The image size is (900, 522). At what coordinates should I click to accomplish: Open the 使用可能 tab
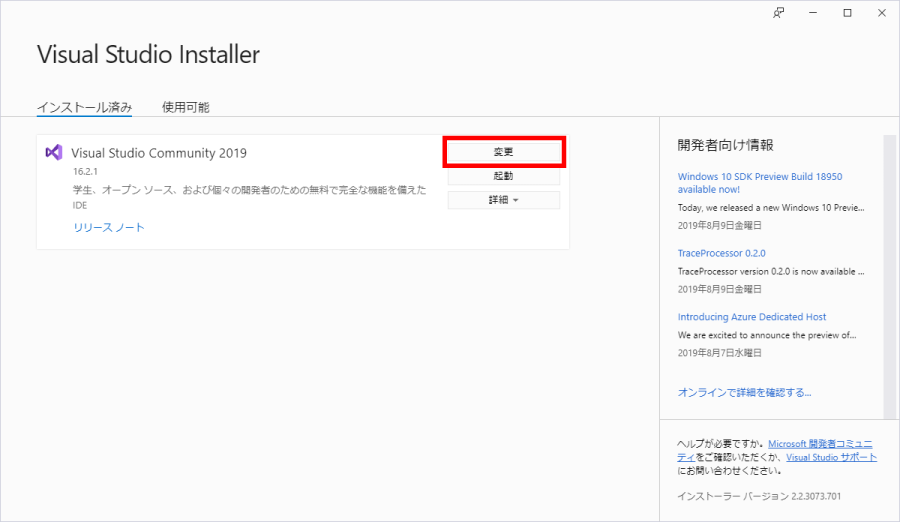pyautogui.click(x=185, y=107)
